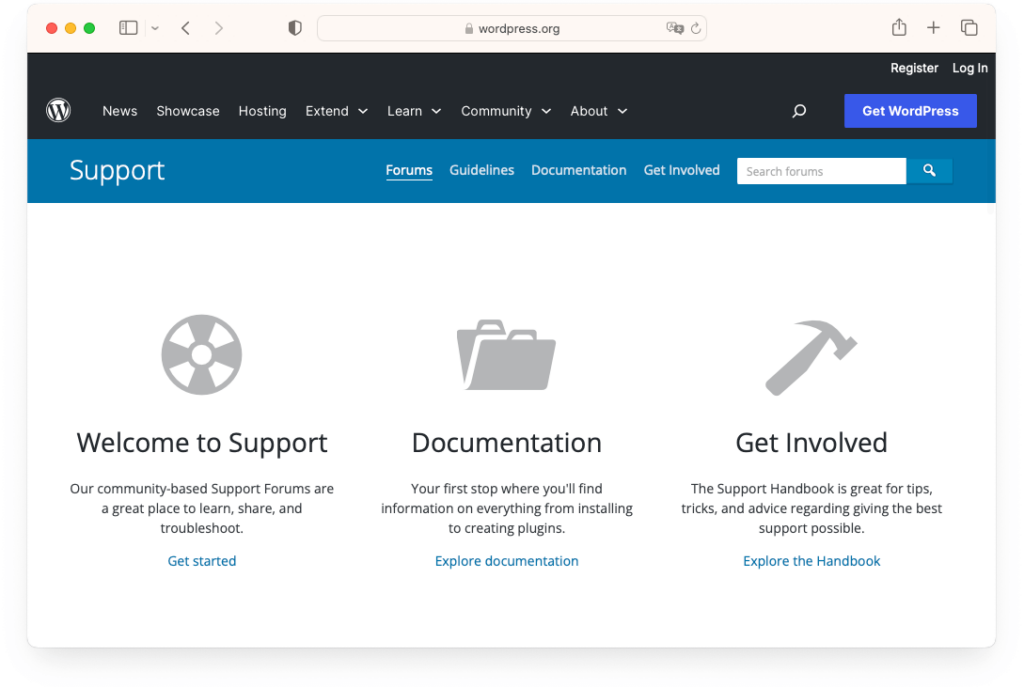The height and width of the screenshot is (687, 1024).
Task: Reload the page
Action: pos(696,28)
